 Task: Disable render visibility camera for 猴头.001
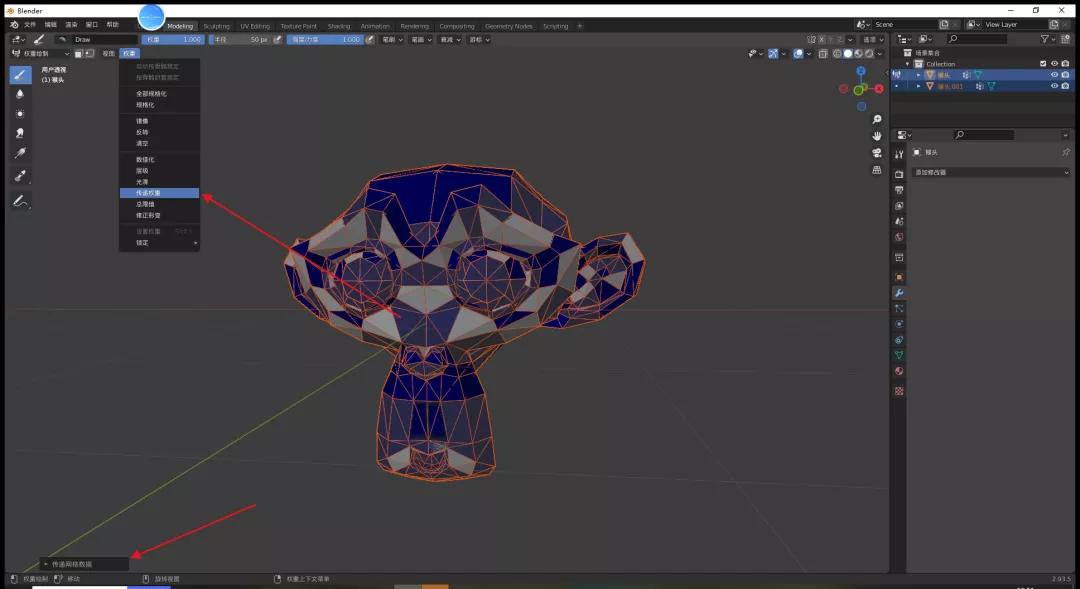pos(1064,86)
